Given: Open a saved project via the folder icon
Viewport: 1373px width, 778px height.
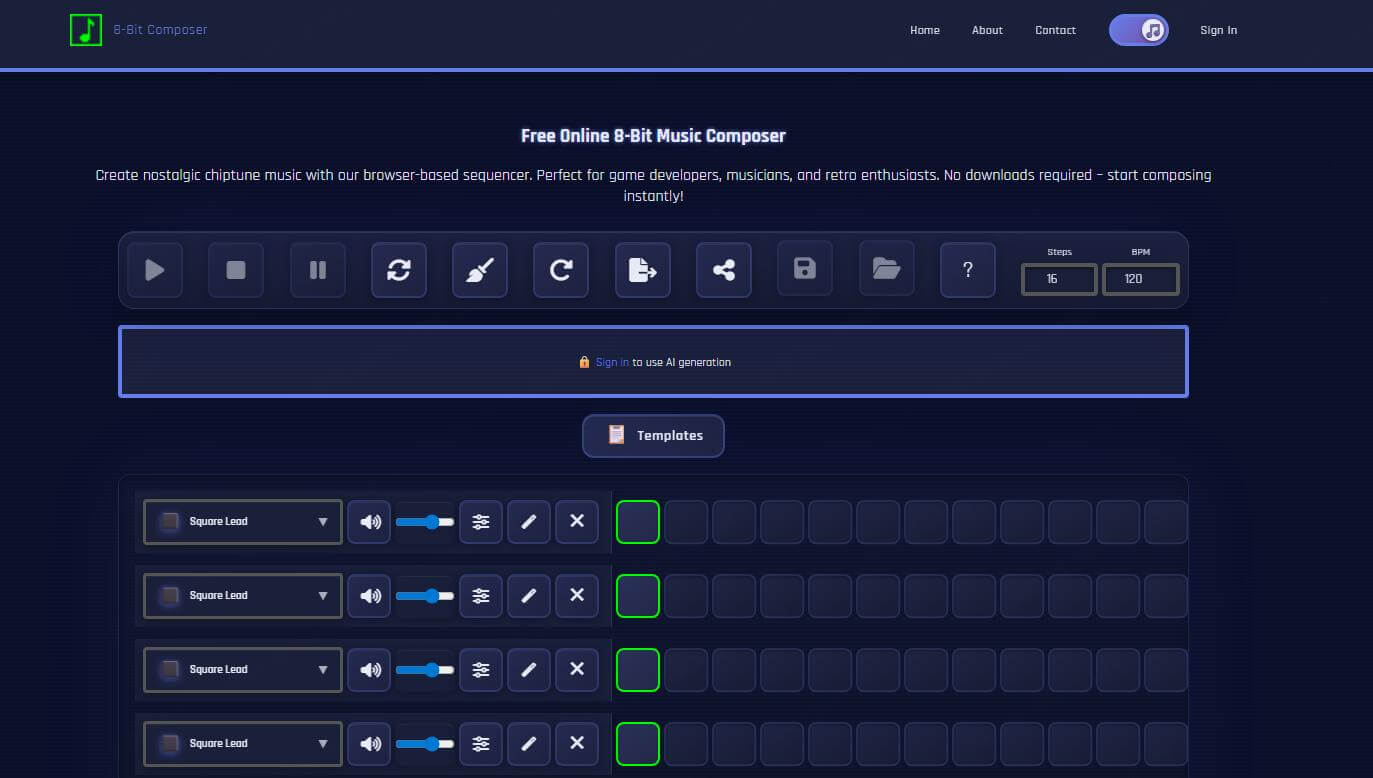Looking at the screenshot, I should tap(886, 269).
